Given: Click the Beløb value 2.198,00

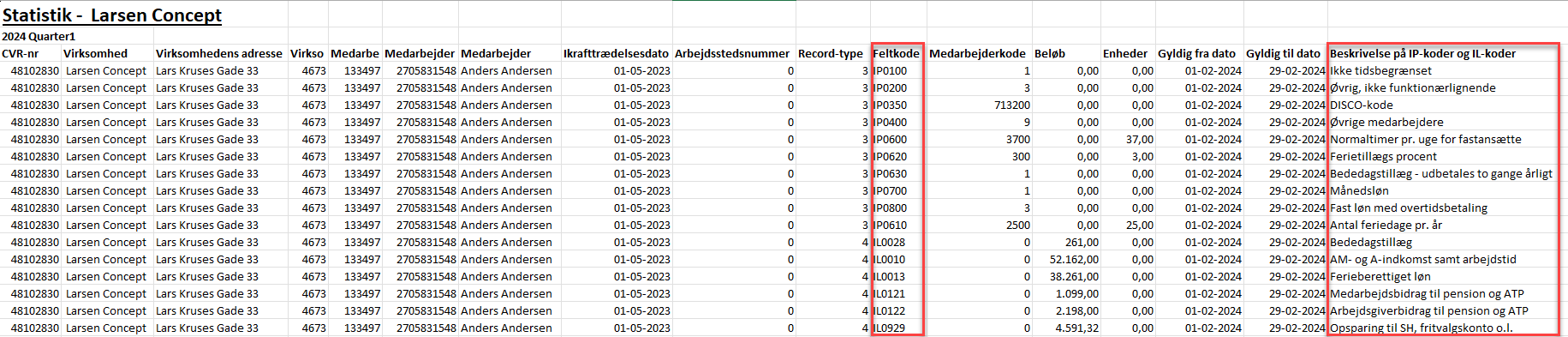Looking at the screenshot, I should (1077, 310).
